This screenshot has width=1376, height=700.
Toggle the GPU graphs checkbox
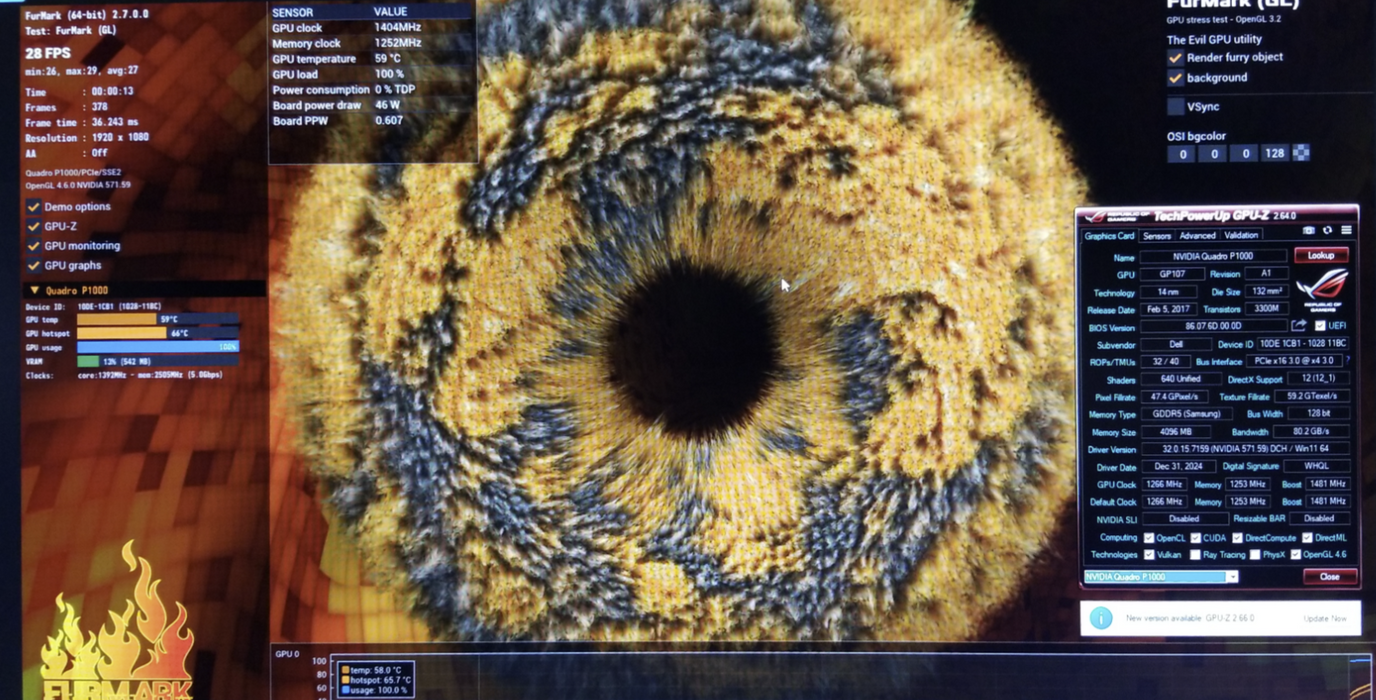tap(34, 265)
